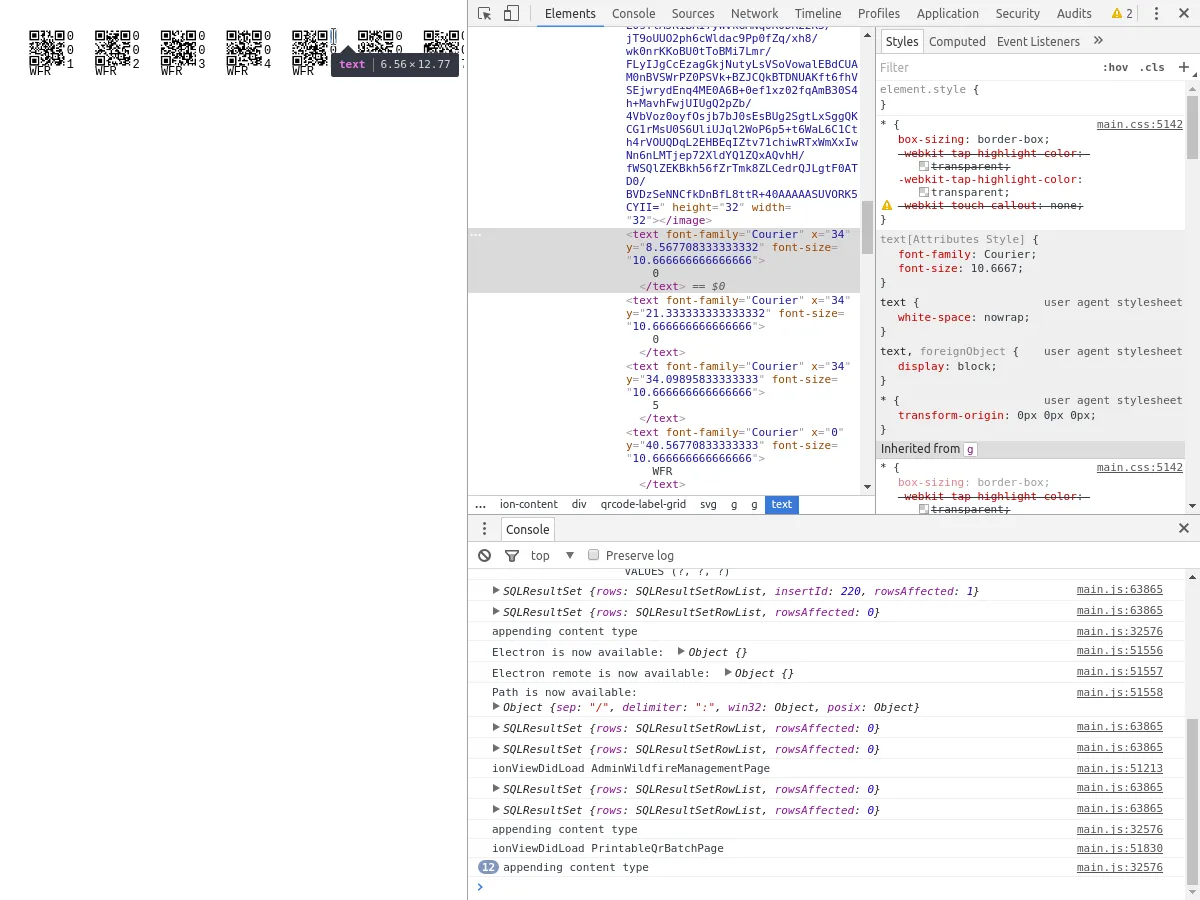Open the Network tab

click(755, 13)
